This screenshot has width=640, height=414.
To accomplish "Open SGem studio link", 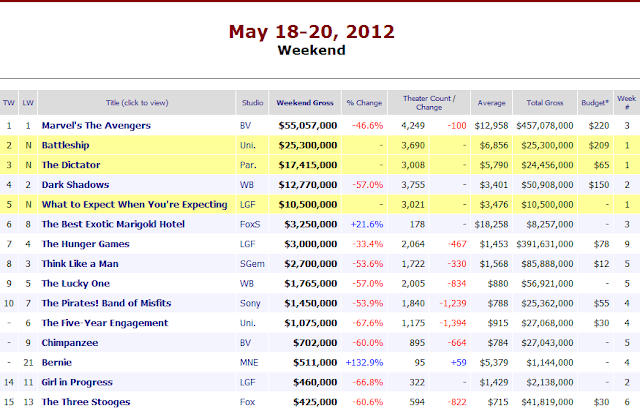I will point(252,264).
